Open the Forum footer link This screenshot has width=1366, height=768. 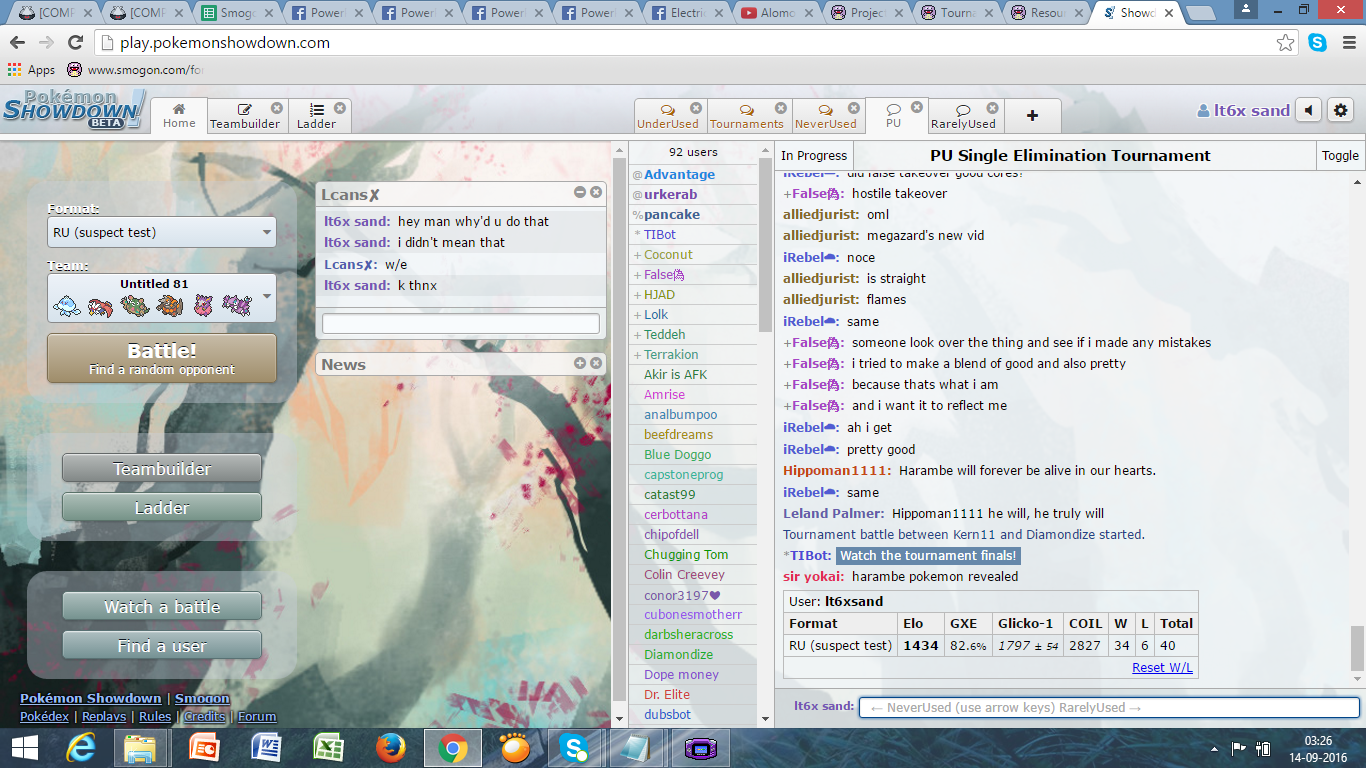click(x=257, y=716)
